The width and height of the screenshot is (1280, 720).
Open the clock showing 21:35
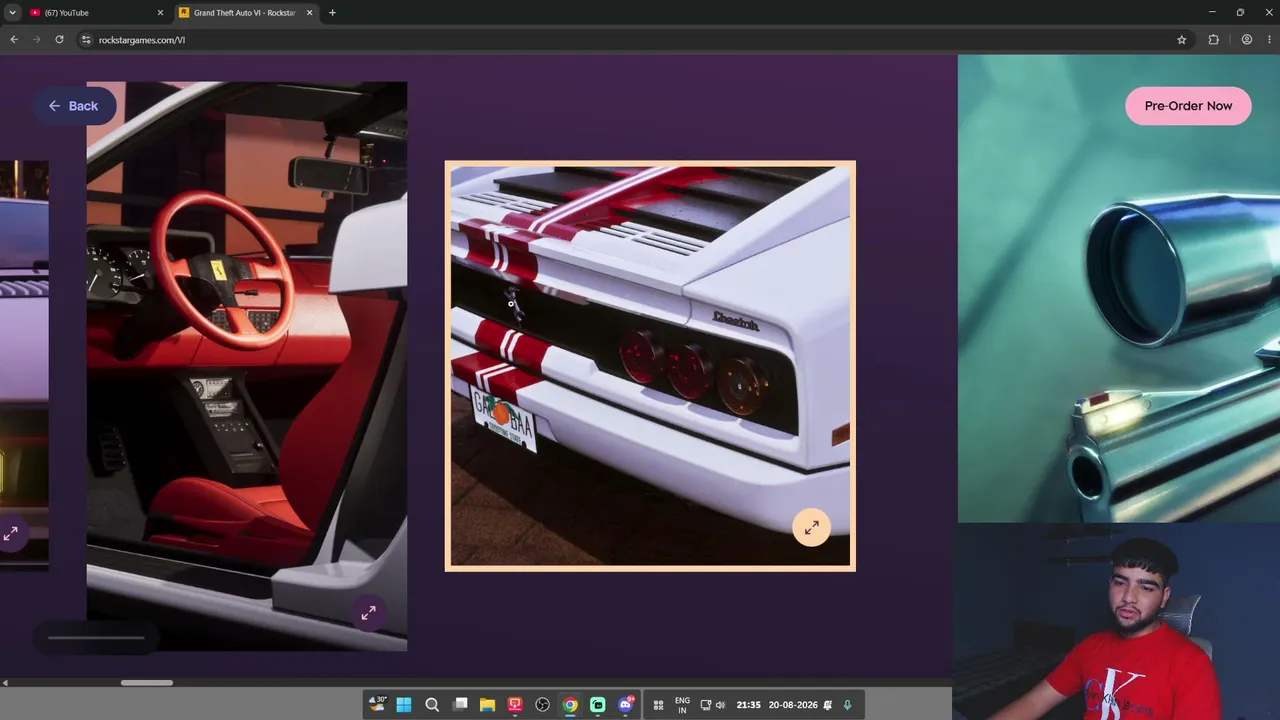click(x=748, y=705)
